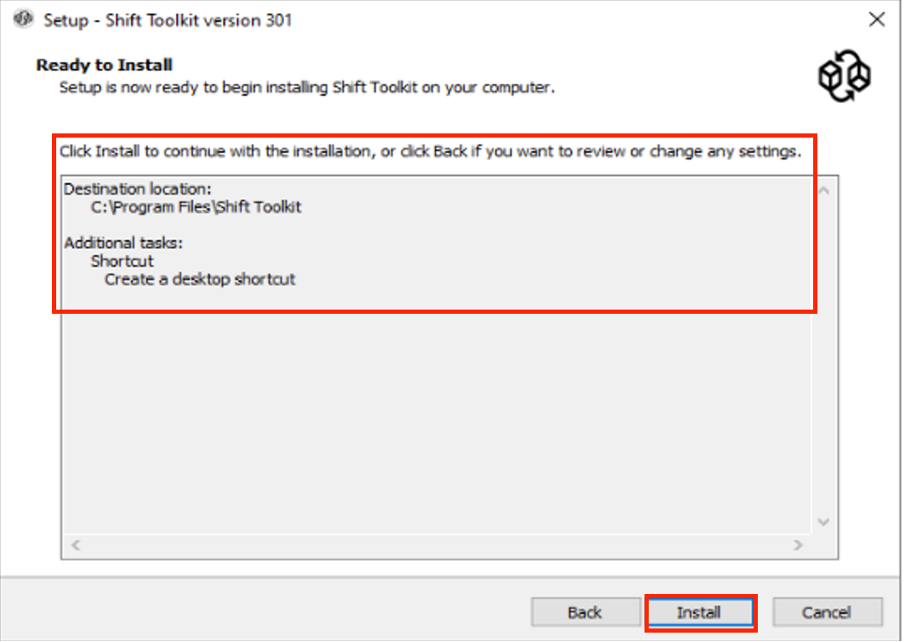Image resolution: width=904 pixels, height=642 pixels.
Task: Click the horizontal scrollbar left arrow
Action: pyautogui.click(x=76, y=545)
